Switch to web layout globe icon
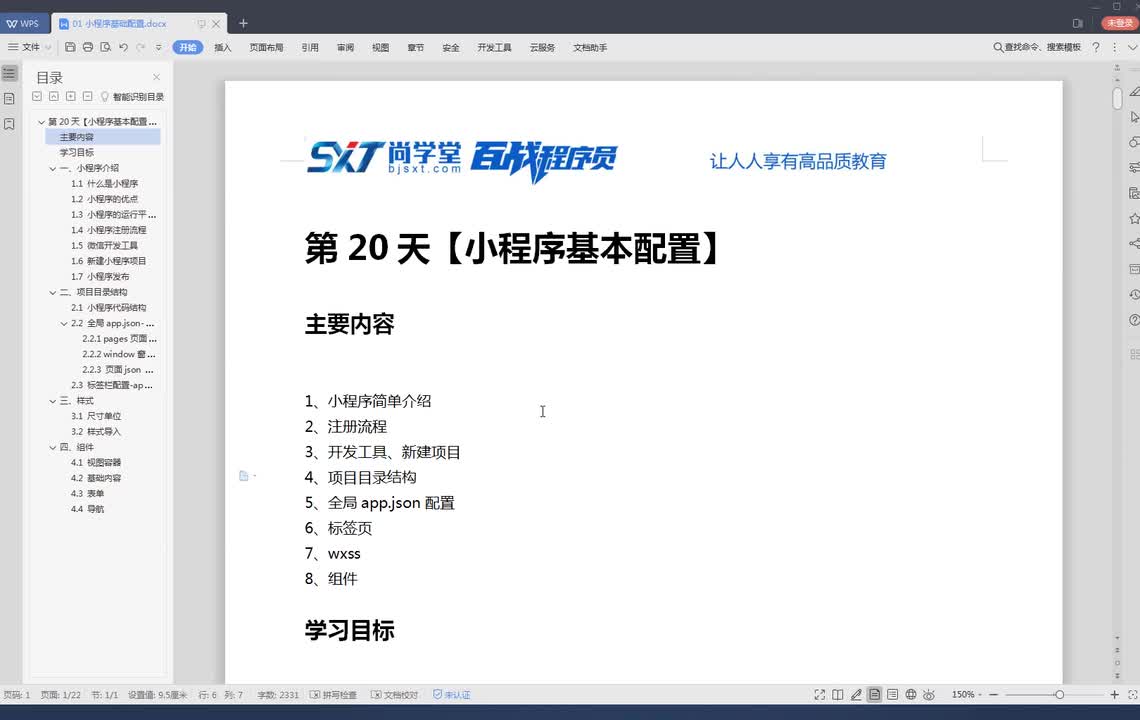1140x720 pixels. pos(910,695)
